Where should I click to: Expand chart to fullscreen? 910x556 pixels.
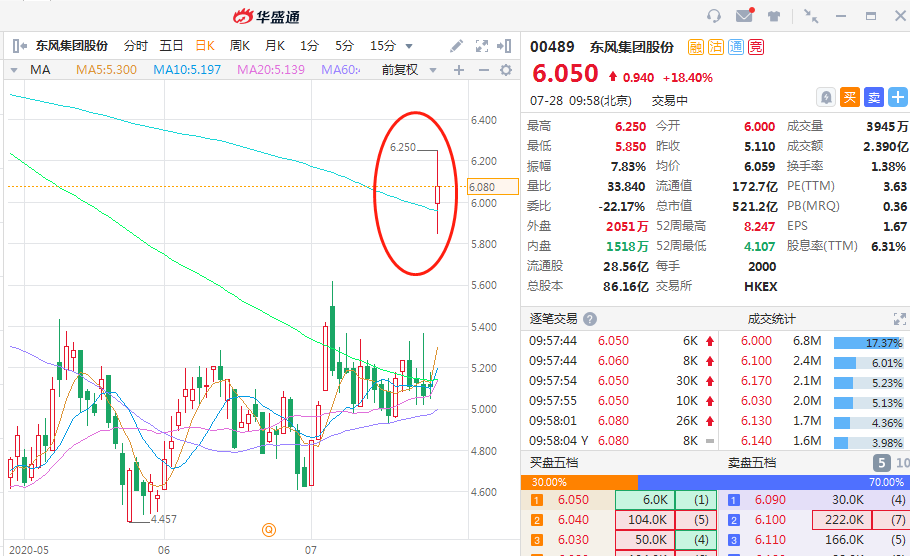[x=482, y=46]
